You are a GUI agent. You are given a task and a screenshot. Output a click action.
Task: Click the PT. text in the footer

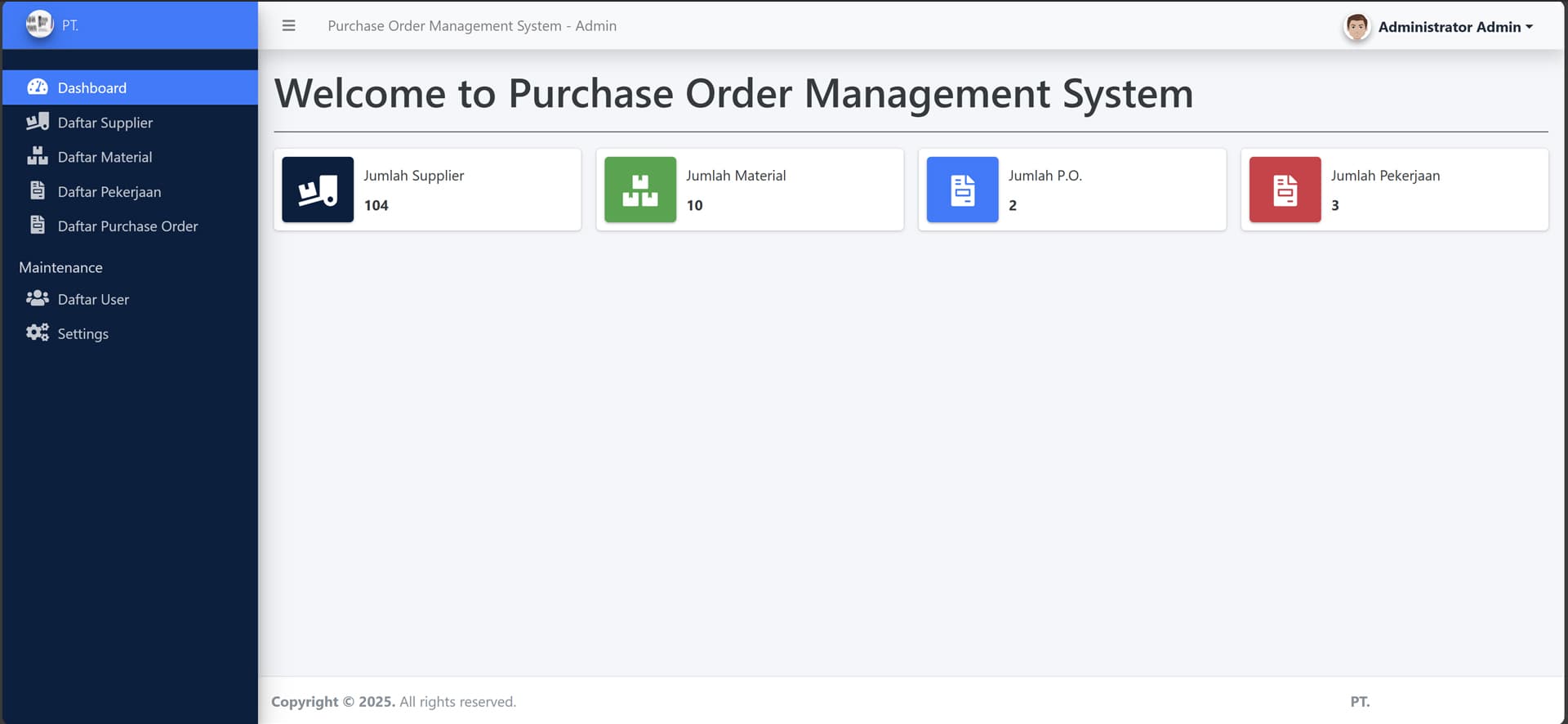[x=1360, y=701]
